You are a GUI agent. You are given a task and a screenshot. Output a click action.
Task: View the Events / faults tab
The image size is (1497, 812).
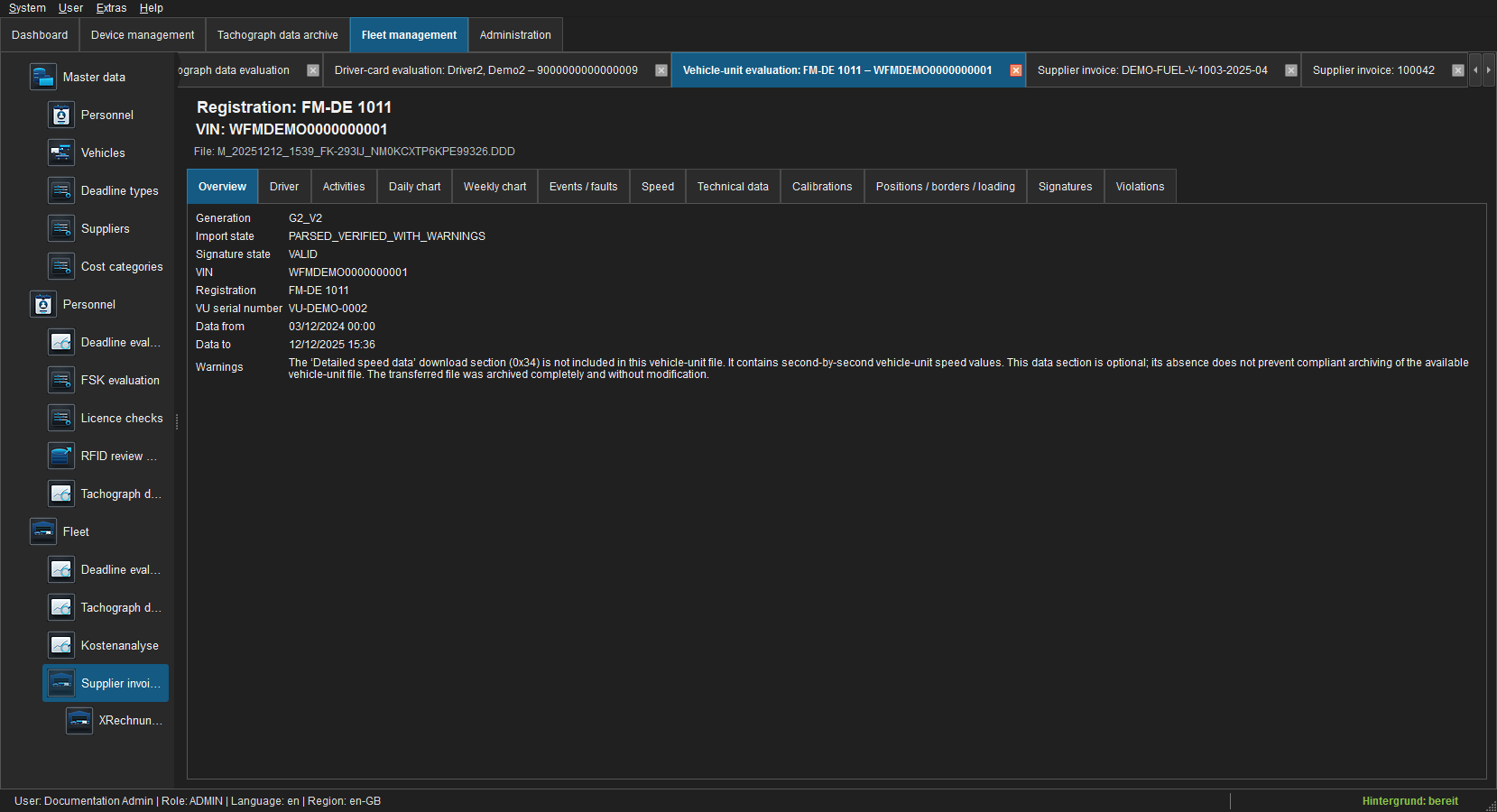583,187
